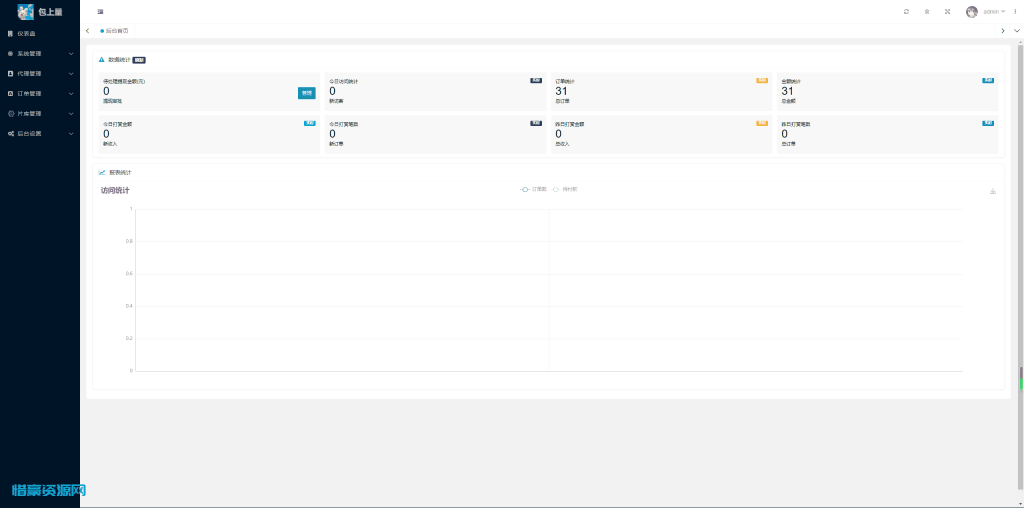Image resolution: width=1024 pixels, height=508 pixels.
Task: Expand the 订单管理 sidebar menu
Action: click(x=39, y=93)
